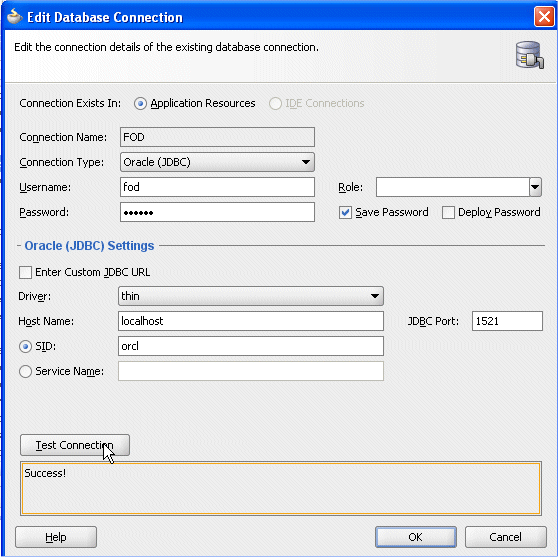
Task: Check Enter Custom JDBC URL
Action: coord(25,273)
